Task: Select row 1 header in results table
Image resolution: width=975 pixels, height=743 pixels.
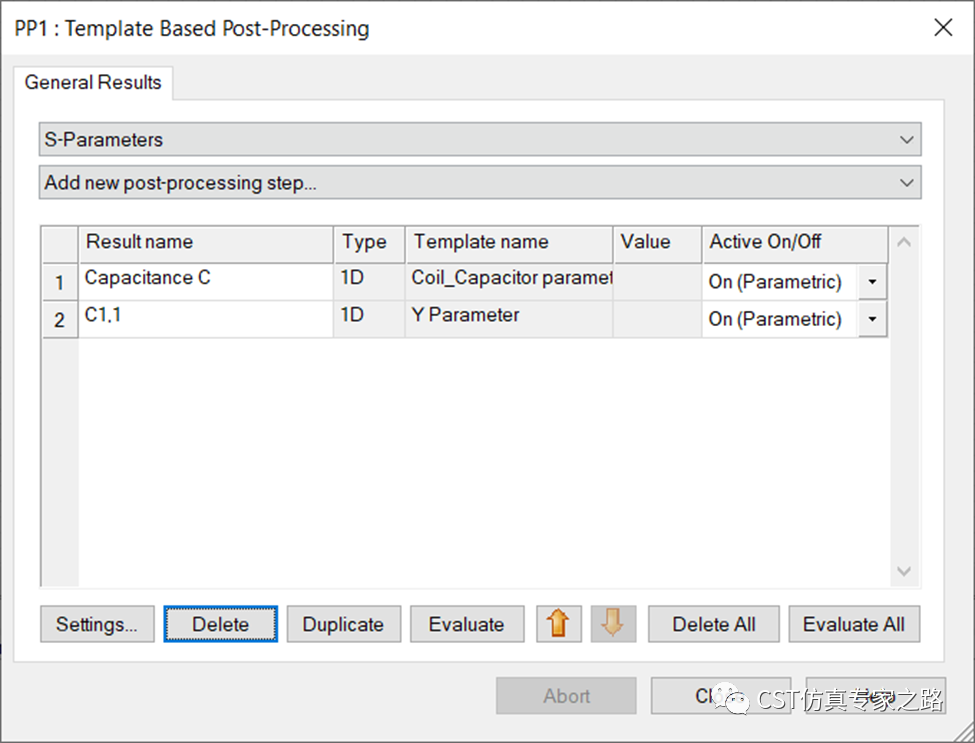Action: pyautogui.click(x=60, y=283)
